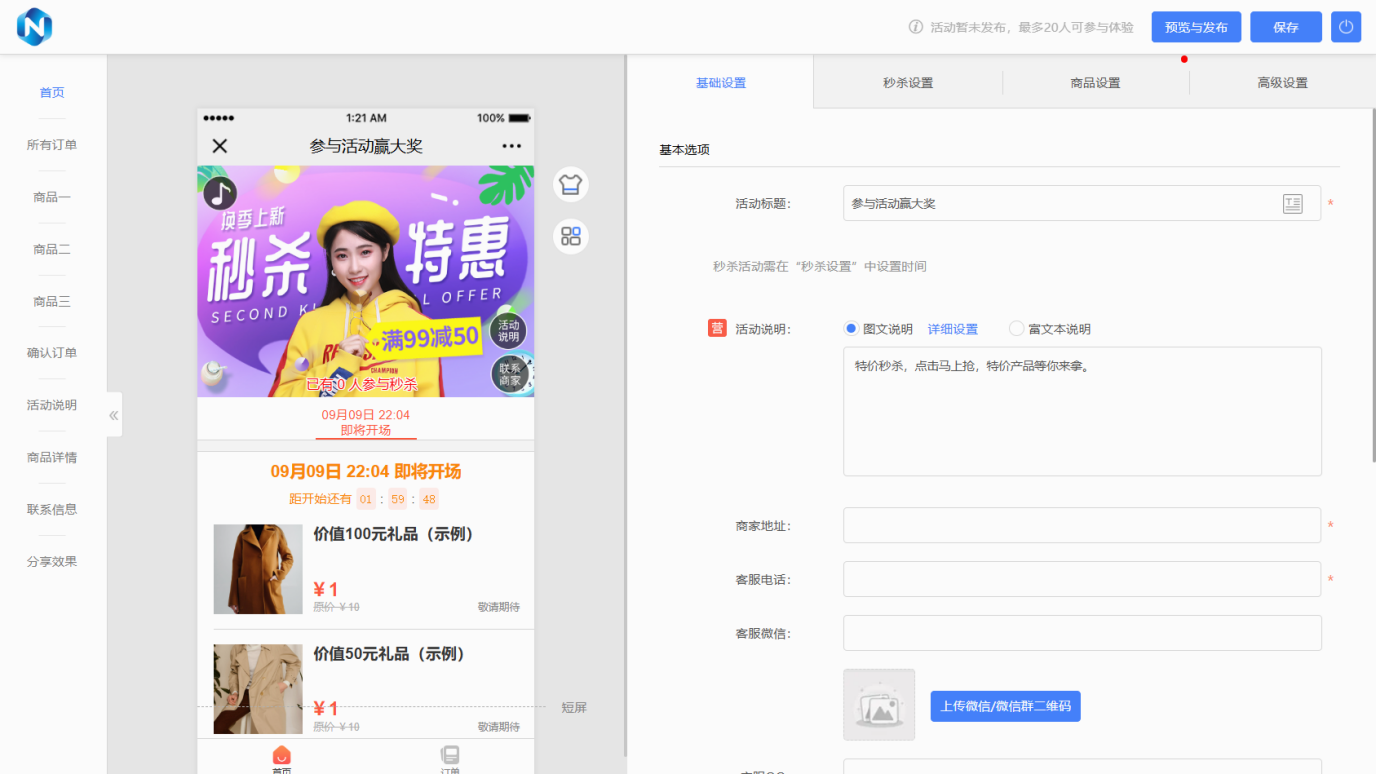1376x774 pixels.
Task: Open the shirt-shaped skin theme icon
Action: pos(571,184)
